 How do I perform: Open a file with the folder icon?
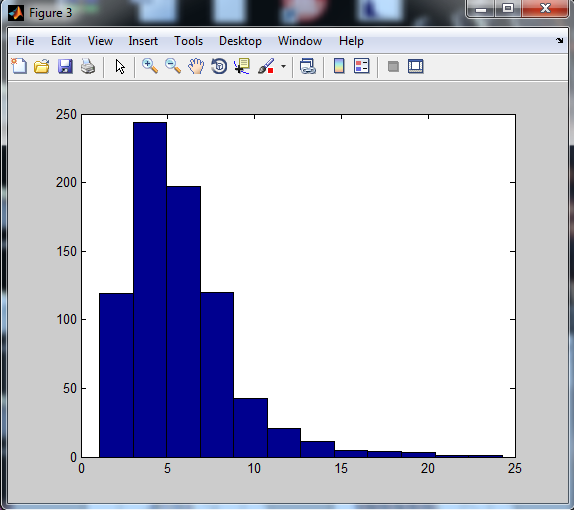point(42,67)
